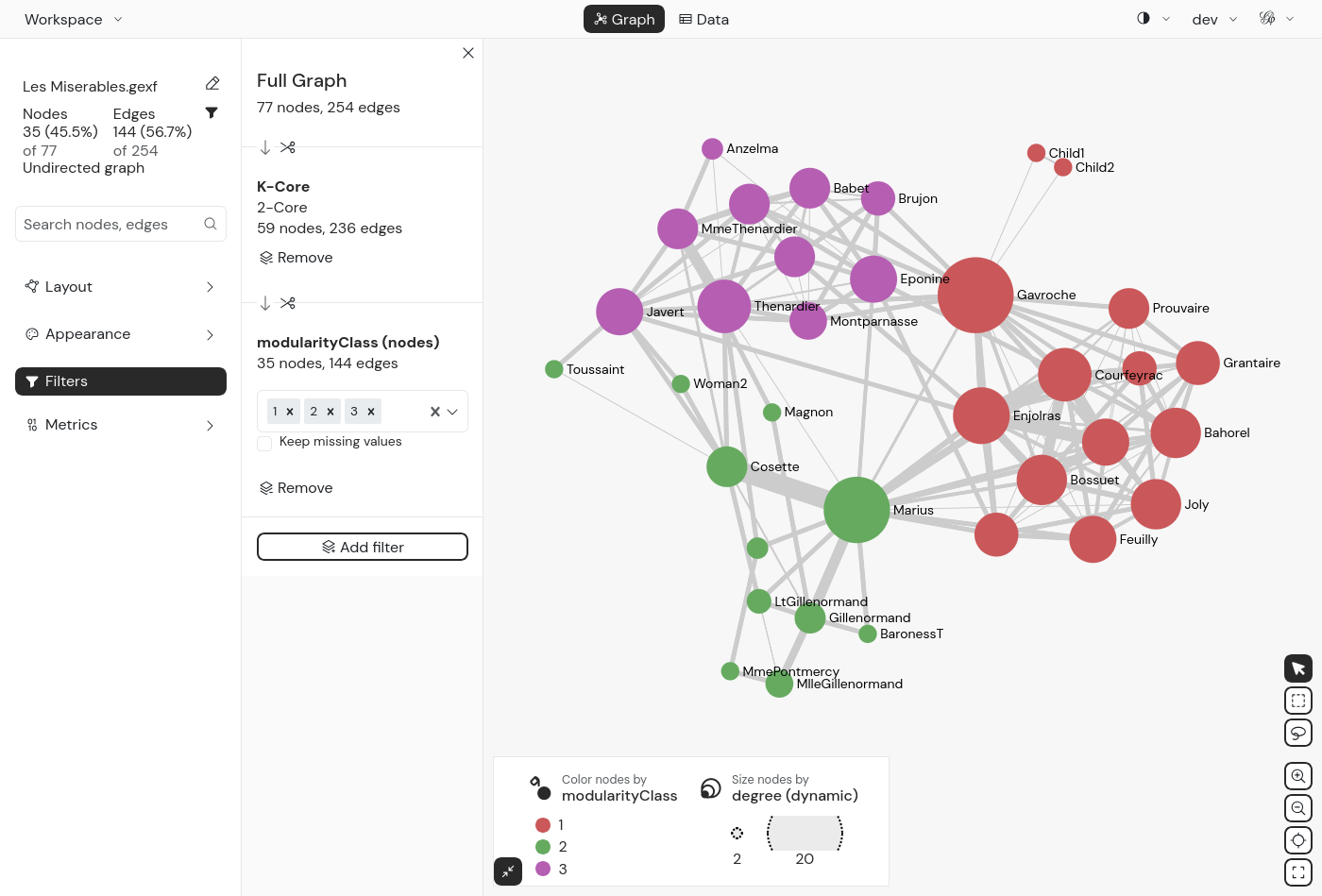
Task: Select the mouse pointer tool
Action: [x=1298, y=668]
